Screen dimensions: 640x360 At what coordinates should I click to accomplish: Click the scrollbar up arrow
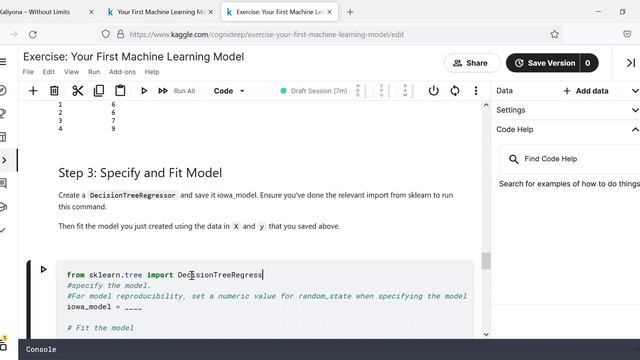coord(486,105)
